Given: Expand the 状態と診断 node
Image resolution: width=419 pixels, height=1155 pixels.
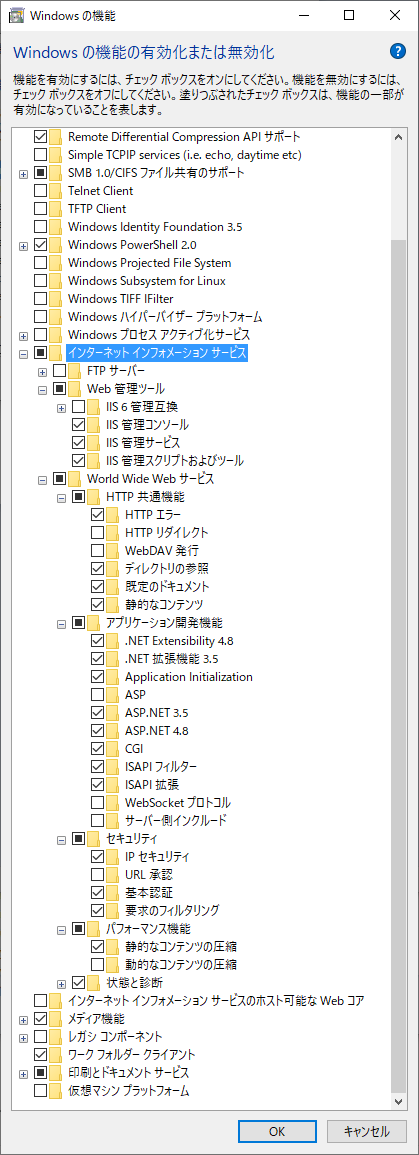Looking at the screenshot, I should point(61,982).
